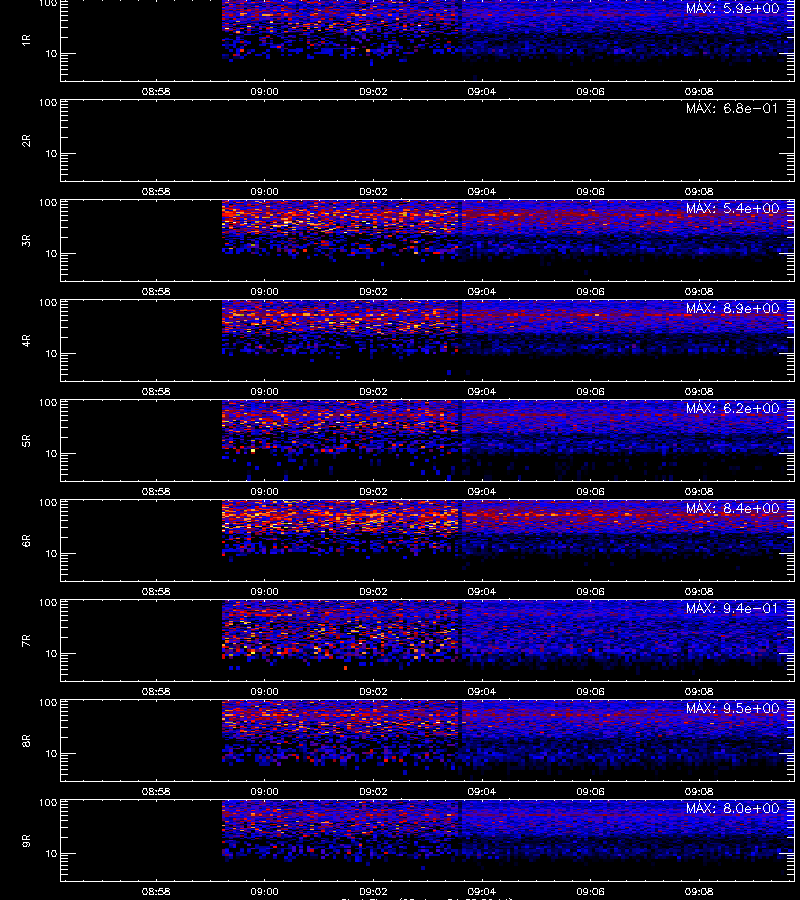Click the 10 y-axis label of panel 1R
This screenshot has width=800, height=900.
tap(51, 54)
